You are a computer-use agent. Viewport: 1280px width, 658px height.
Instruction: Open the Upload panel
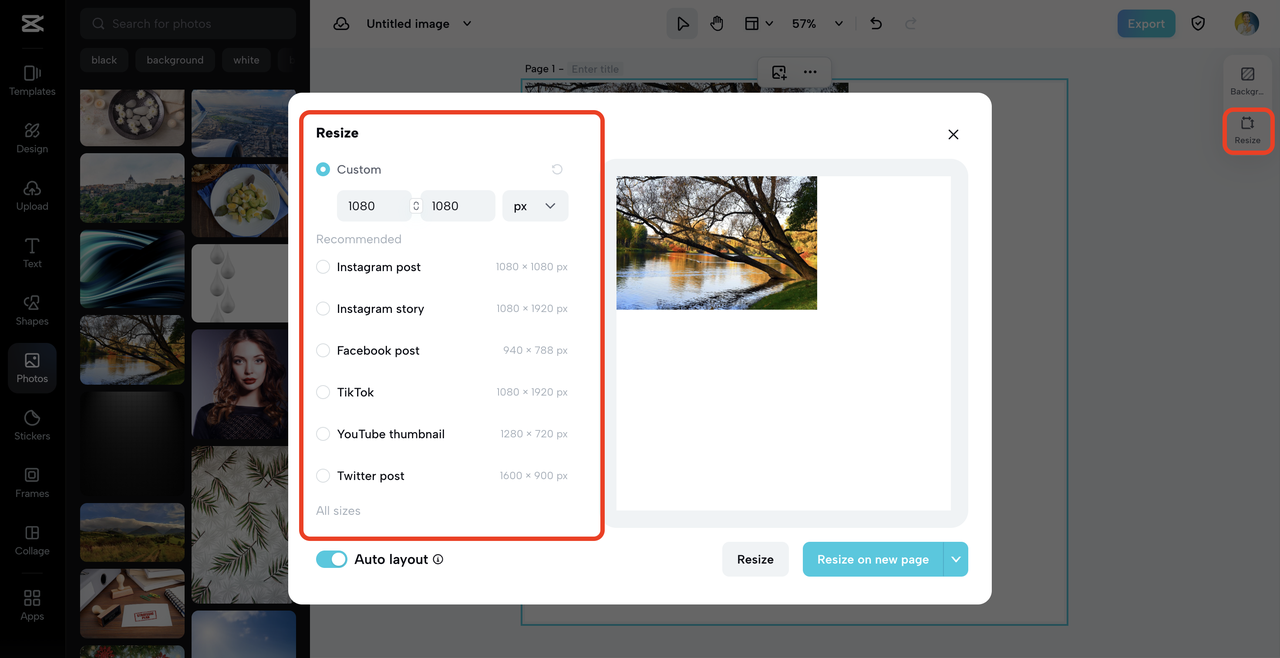32,195
